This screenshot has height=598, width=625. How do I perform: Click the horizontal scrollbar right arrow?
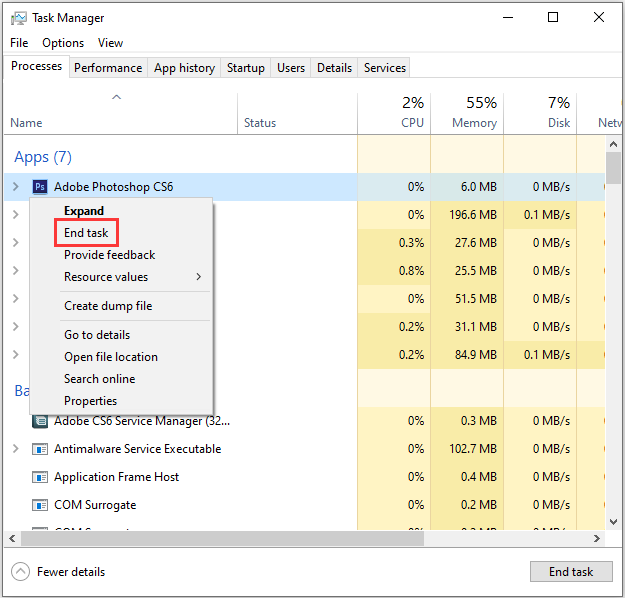[597, 539]
